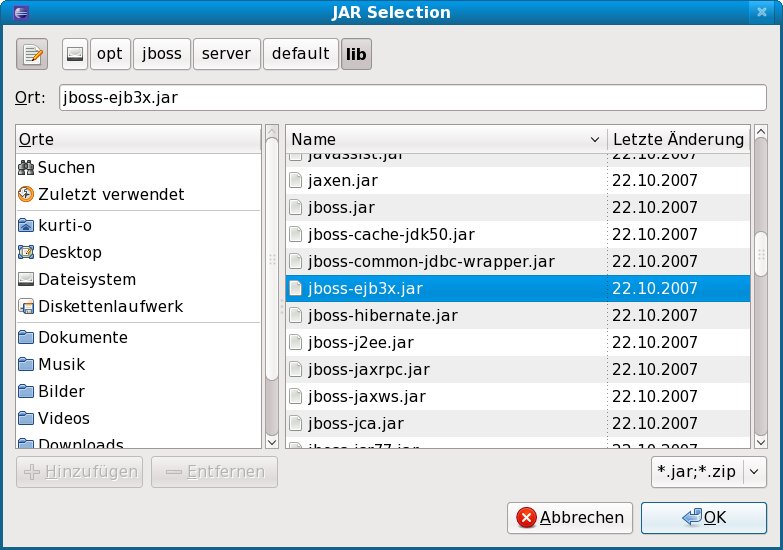The width and height of the screenshot is (783, 550).
Task: Click the file list scrollbar down arrow
Action: coord(761,442)
